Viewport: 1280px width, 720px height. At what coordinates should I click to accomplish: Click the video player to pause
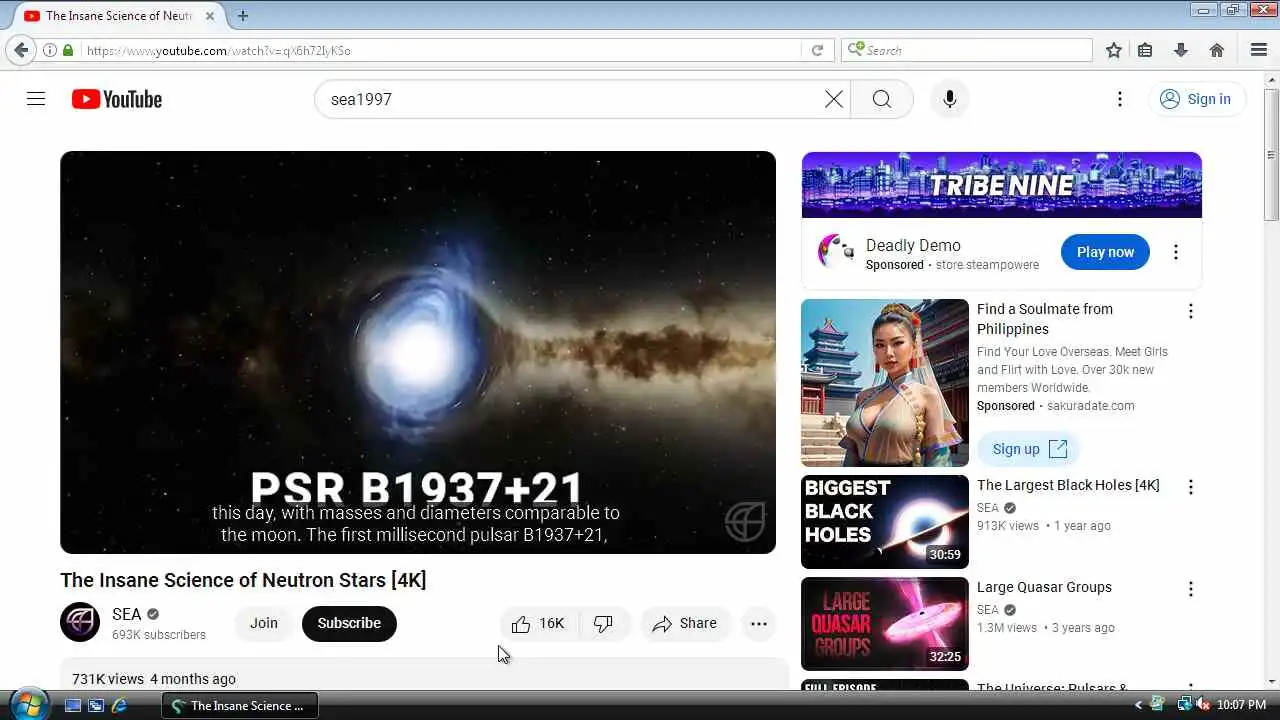point(418,352)
